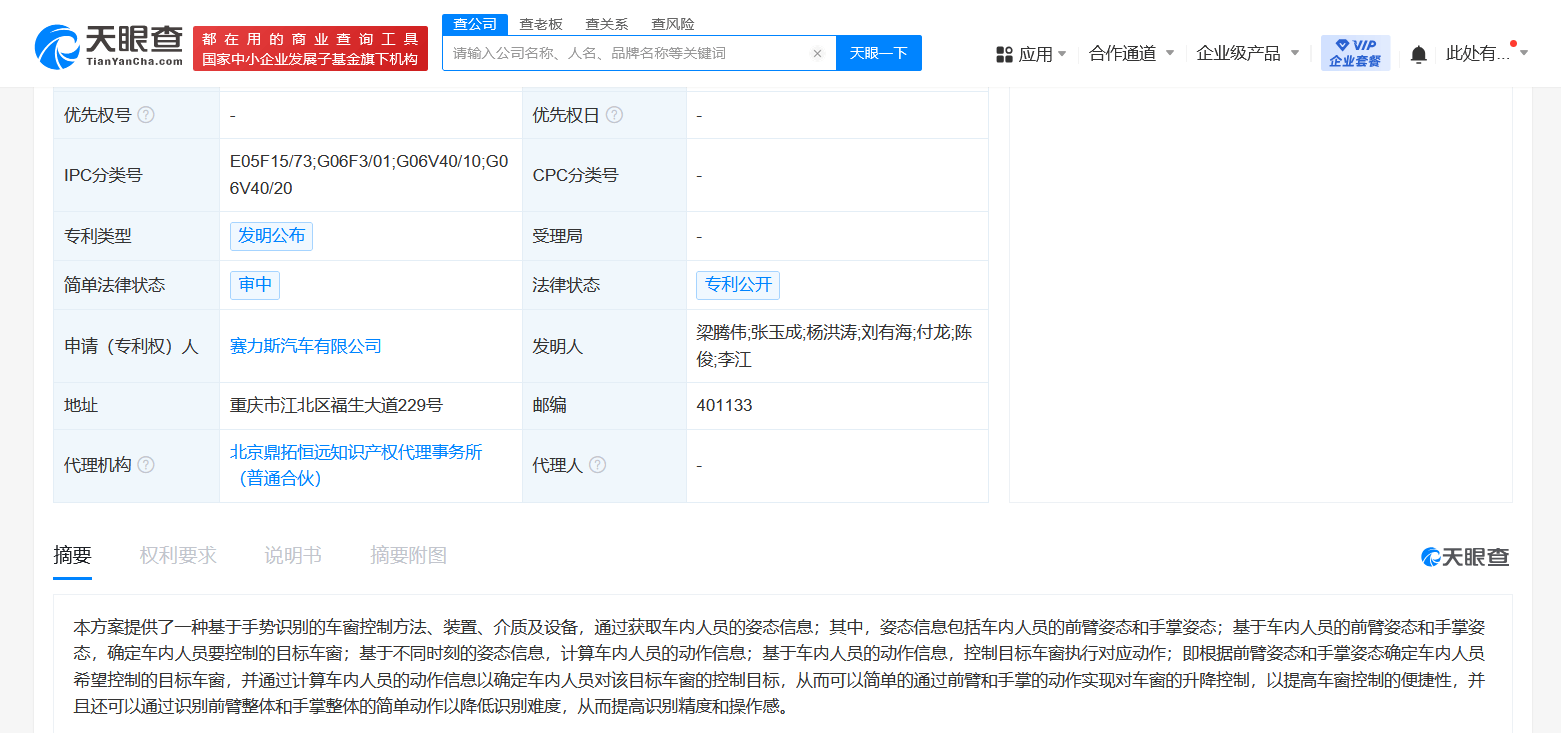Click the 审中 legal status tag

click(255, 285)
